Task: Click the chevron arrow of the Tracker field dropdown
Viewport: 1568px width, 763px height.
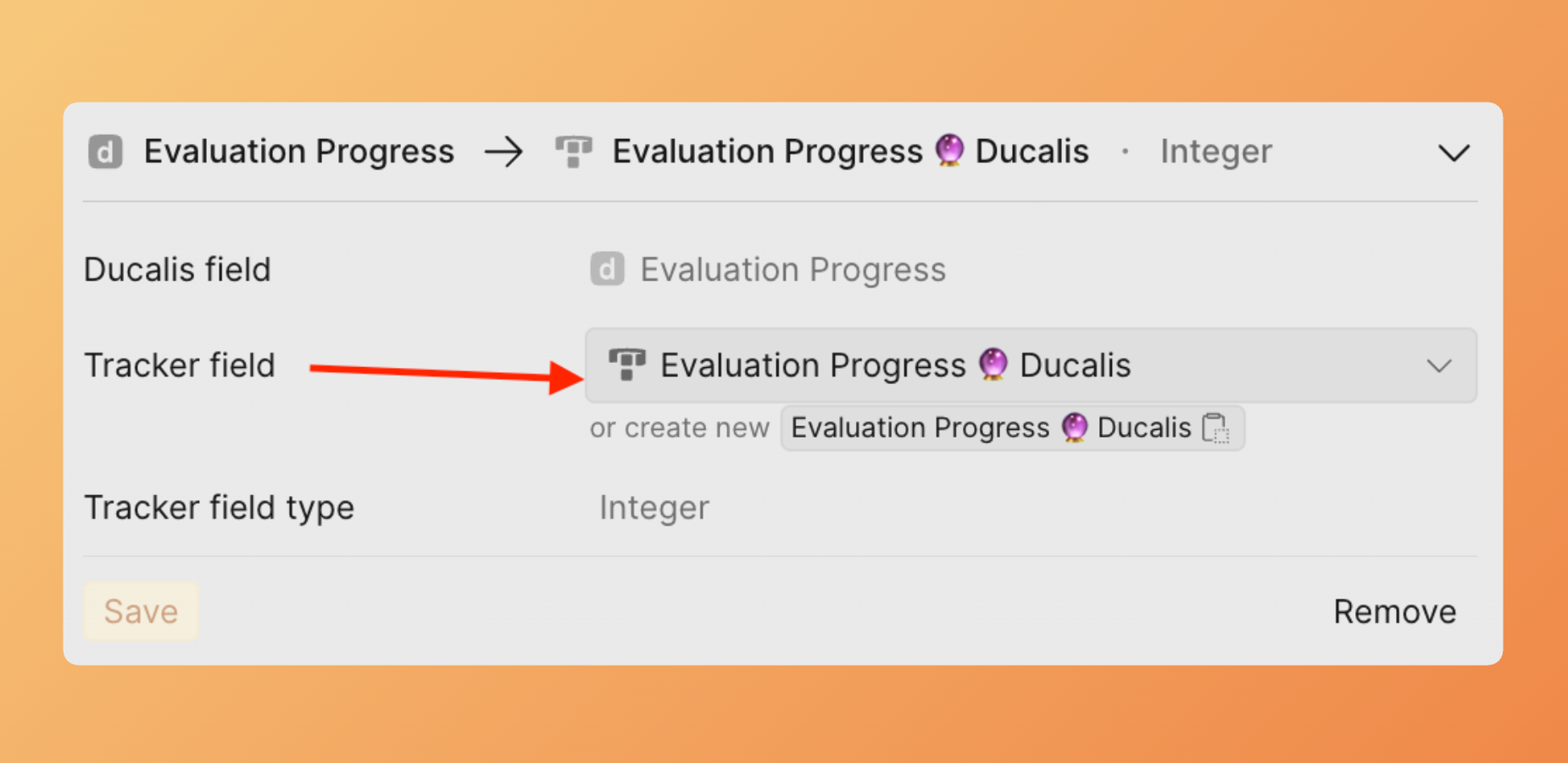Action: (x=1438, y=366)
